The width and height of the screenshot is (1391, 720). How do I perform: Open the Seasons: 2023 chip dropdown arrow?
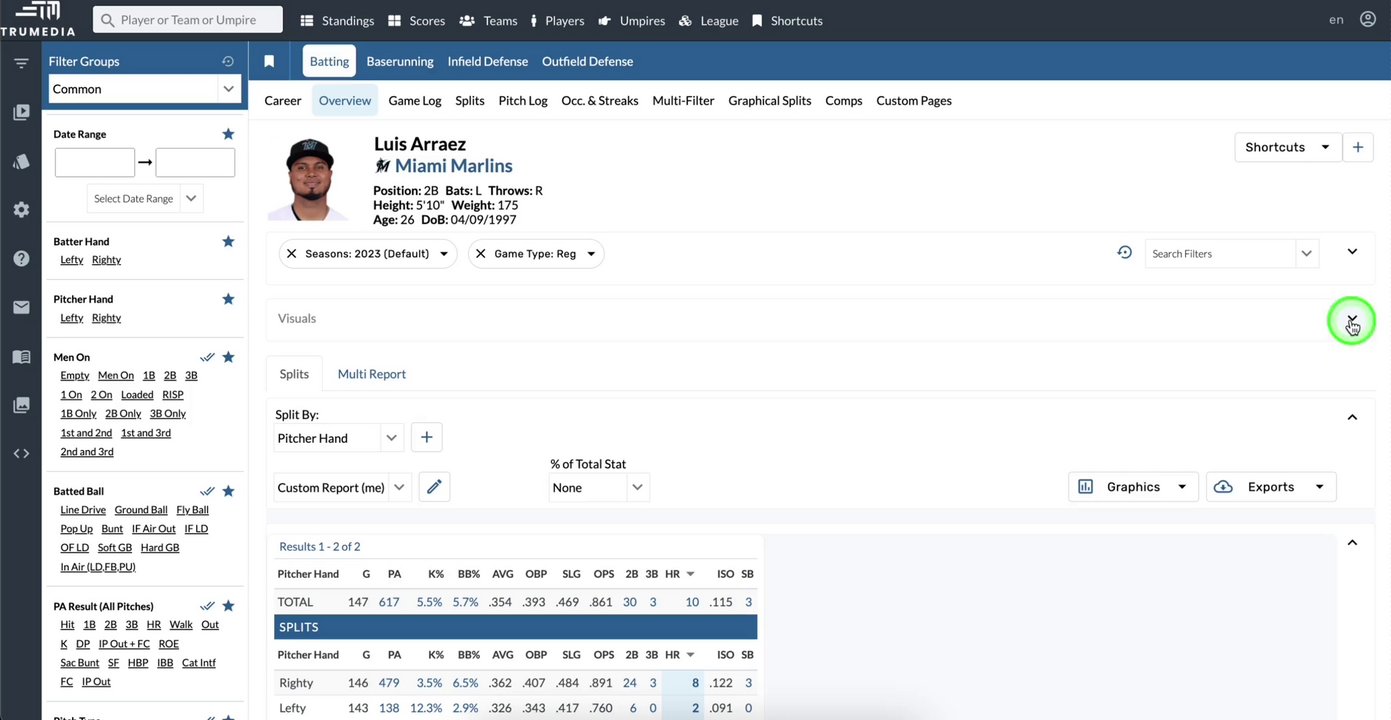tap(444, 254)
